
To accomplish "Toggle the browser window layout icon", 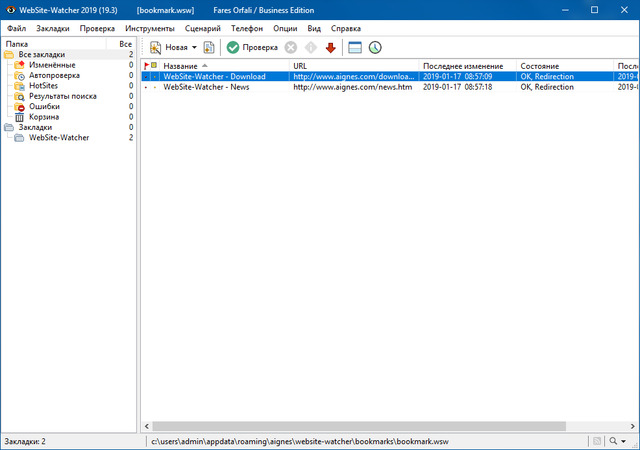I will 355,47.
